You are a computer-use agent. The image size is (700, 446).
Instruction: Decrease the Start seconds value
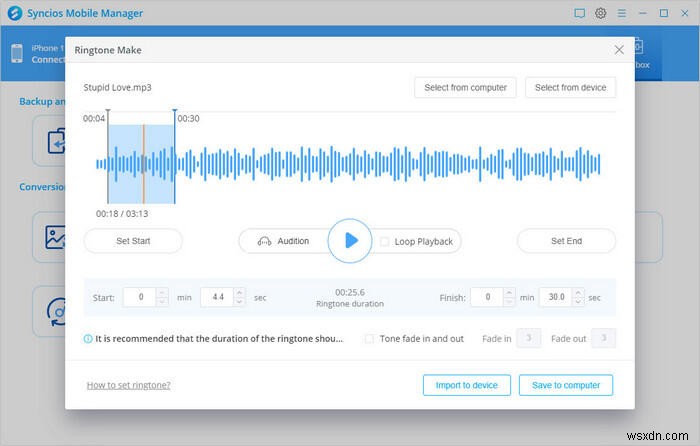click(239, 301)
